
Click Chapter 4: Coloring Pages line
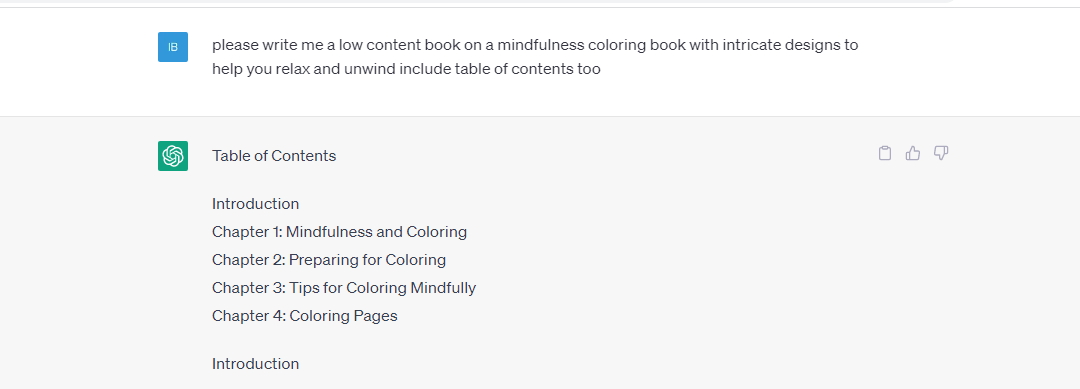click(304, 316)
